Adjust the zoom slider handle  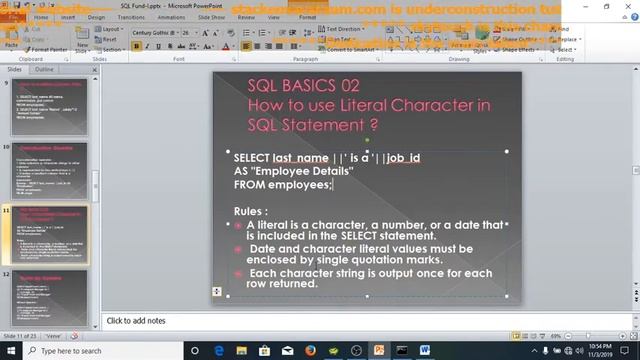click(x=588, y=336)
